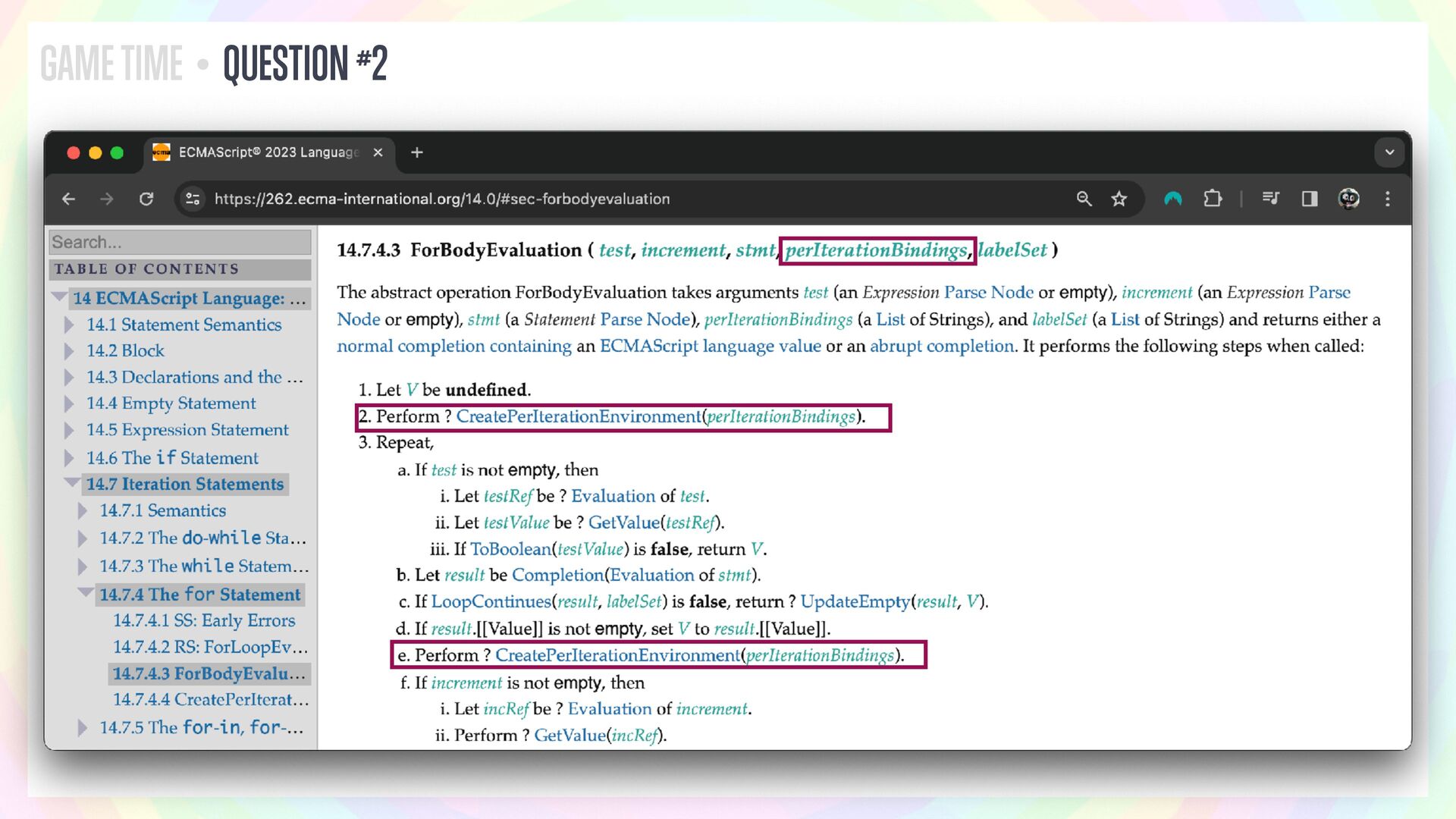Select the ECMAScript 2023 Language tab
Screen dimensions: 1456x819
tap(268, 152)
